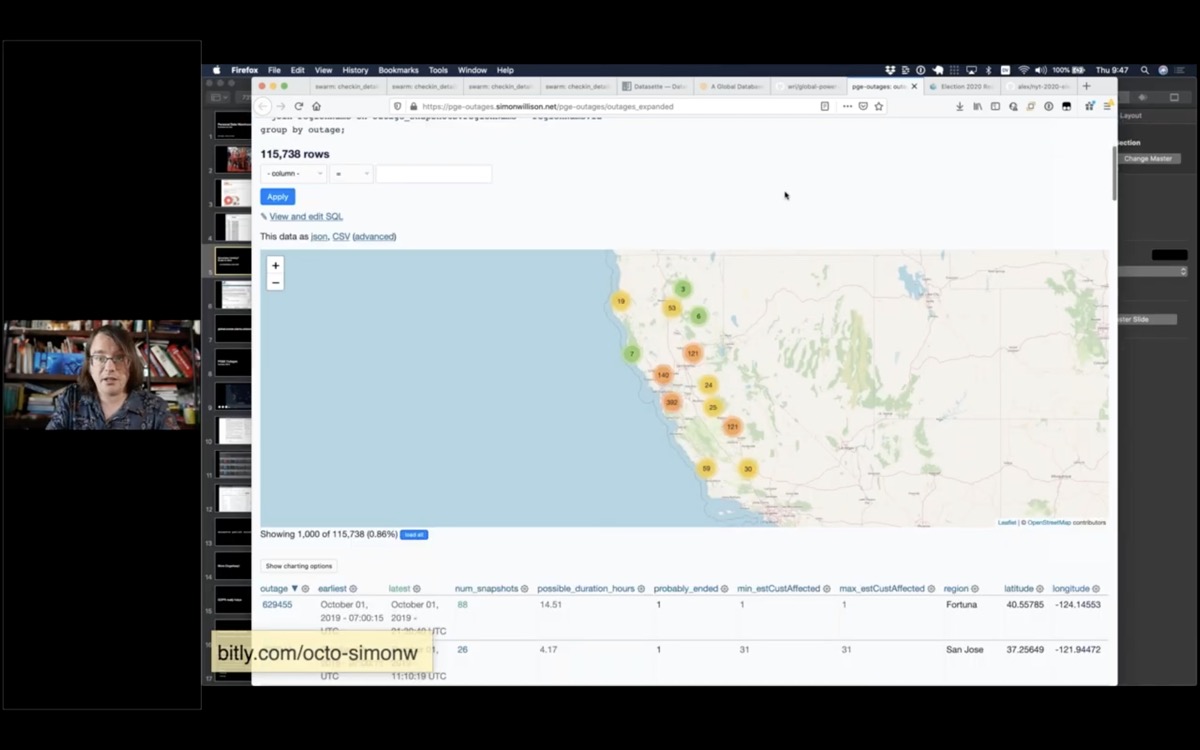Click Show charting options button
The width and height of the screenshot is (1200, 750).
pos(298,566)
